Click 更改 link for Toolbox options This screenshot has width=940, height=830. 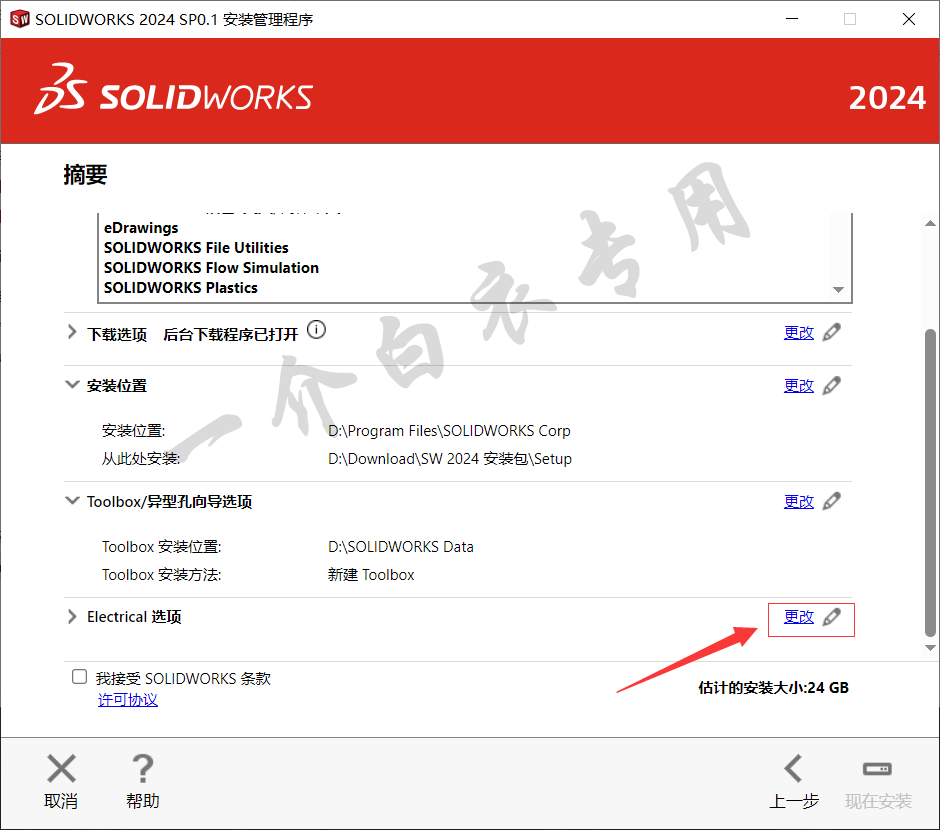pos(799,502)
